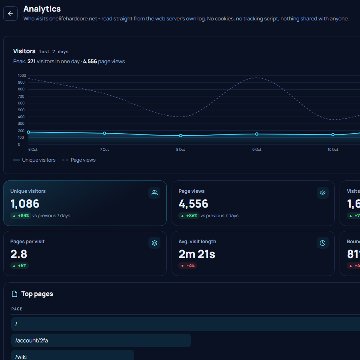Screen dimensions: 360x360
Task: Click the Analytics page heading
Action: [42, 9]
